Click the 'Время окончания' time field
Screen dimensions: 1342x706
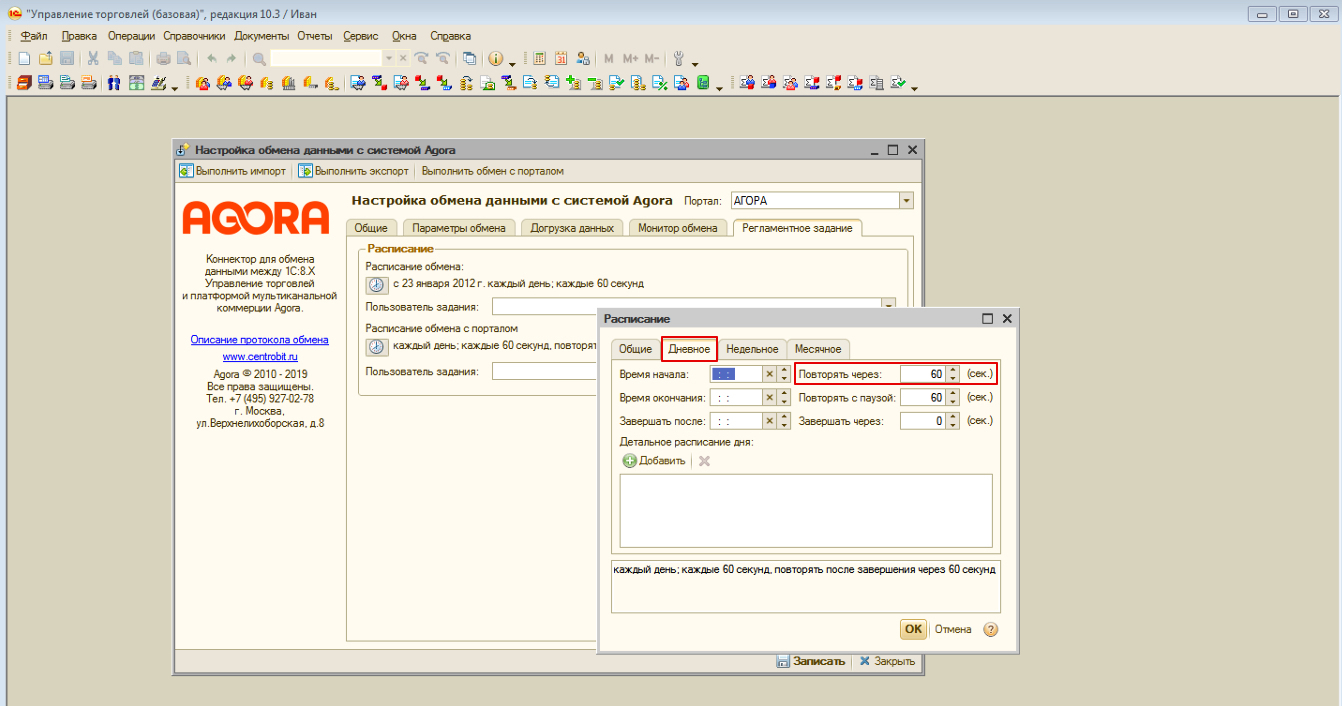click(x=735, y=398)
